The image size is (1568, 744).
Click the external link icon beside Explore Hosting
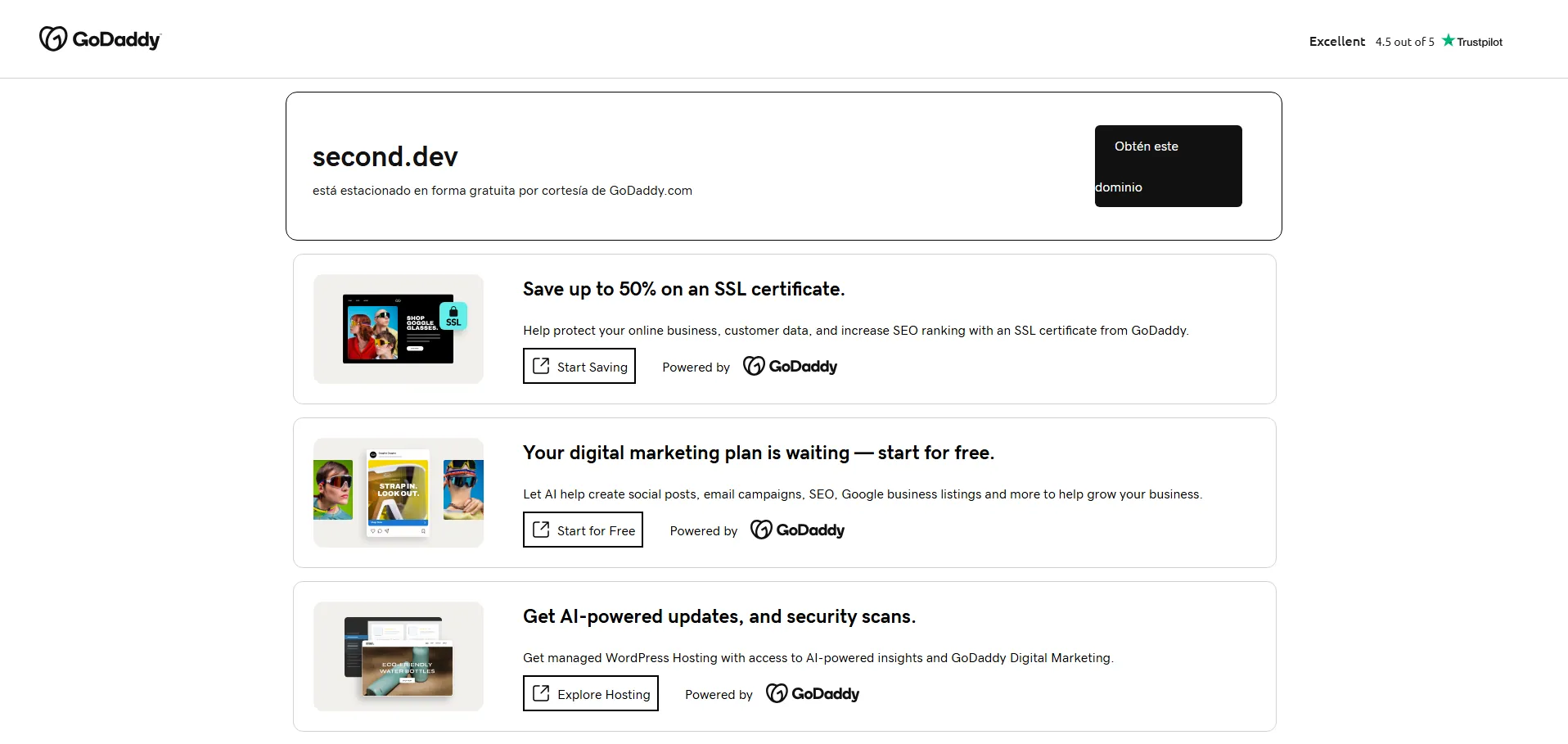(541, 693)
